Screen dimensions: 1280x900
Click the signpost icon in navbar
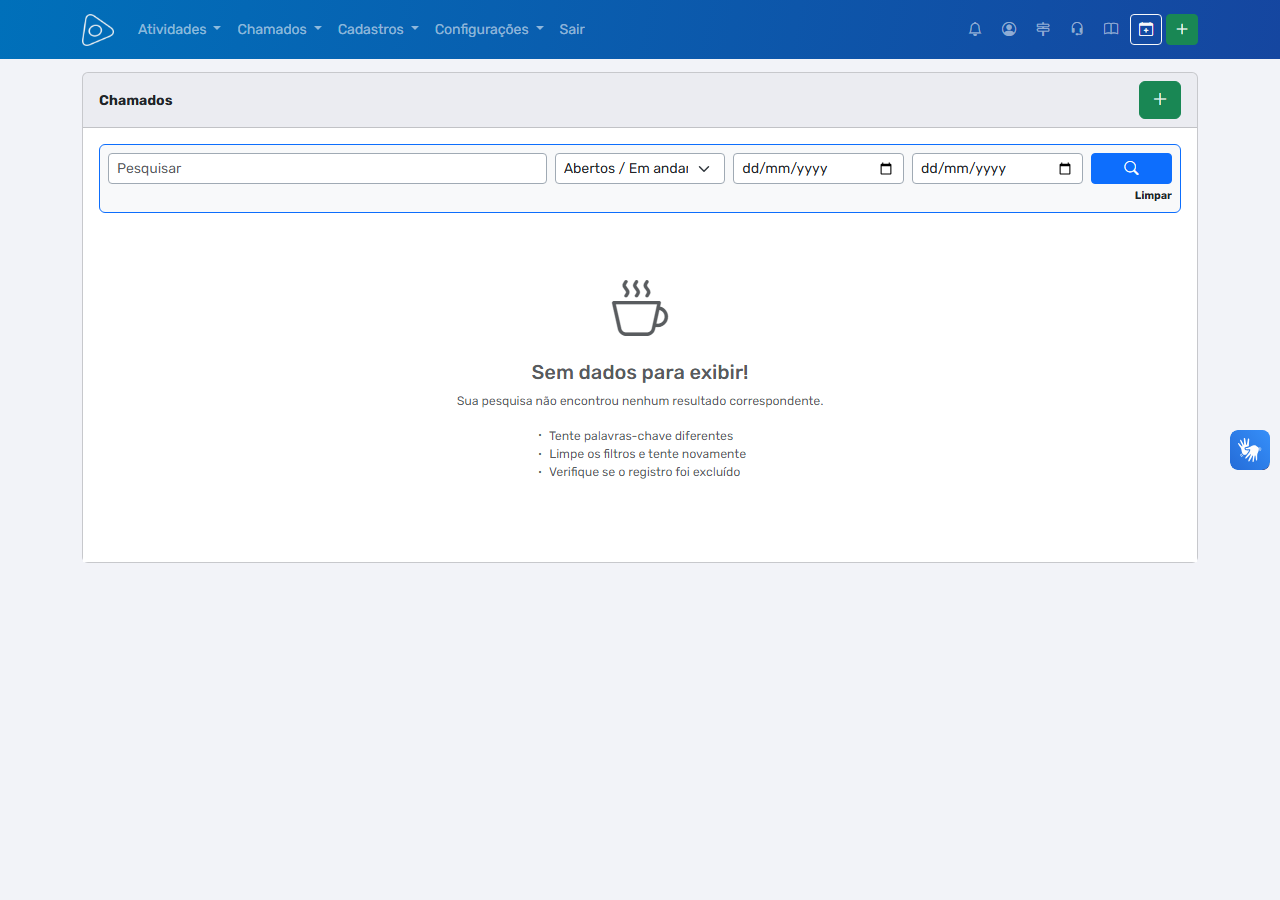coord(1043,29)
